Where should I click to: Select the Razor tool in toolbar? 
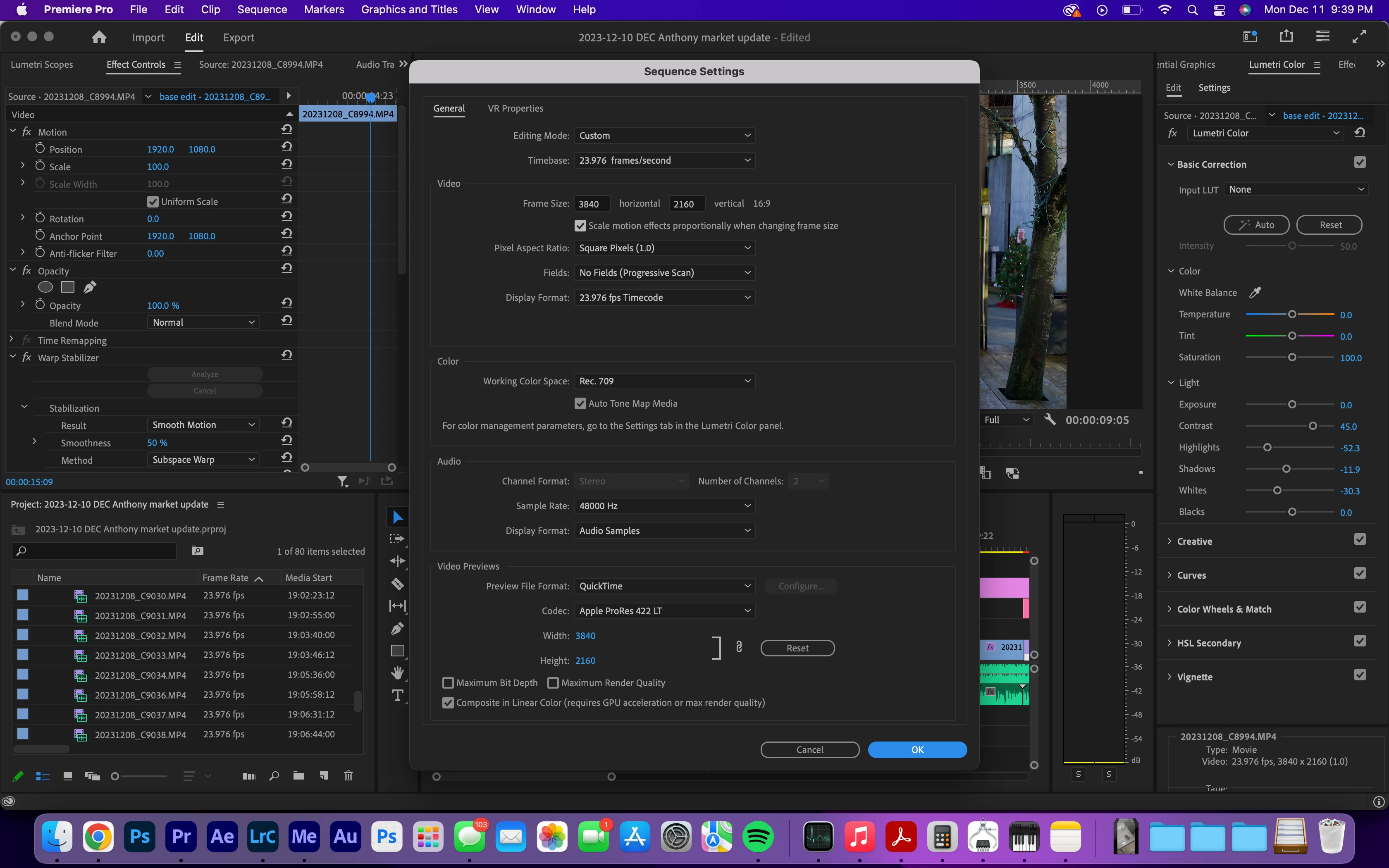pyautogui.click(x=397, y=584)
